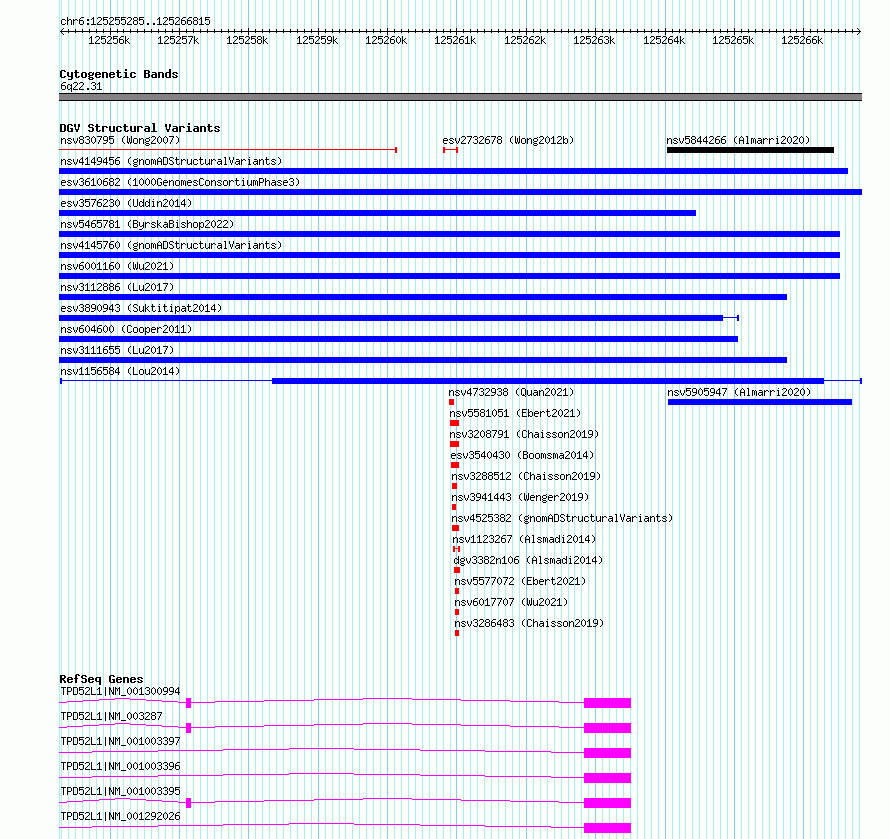Click the 125261k ruler tick label
Viewport: 890px width, 839px height.
coord(455,40)
